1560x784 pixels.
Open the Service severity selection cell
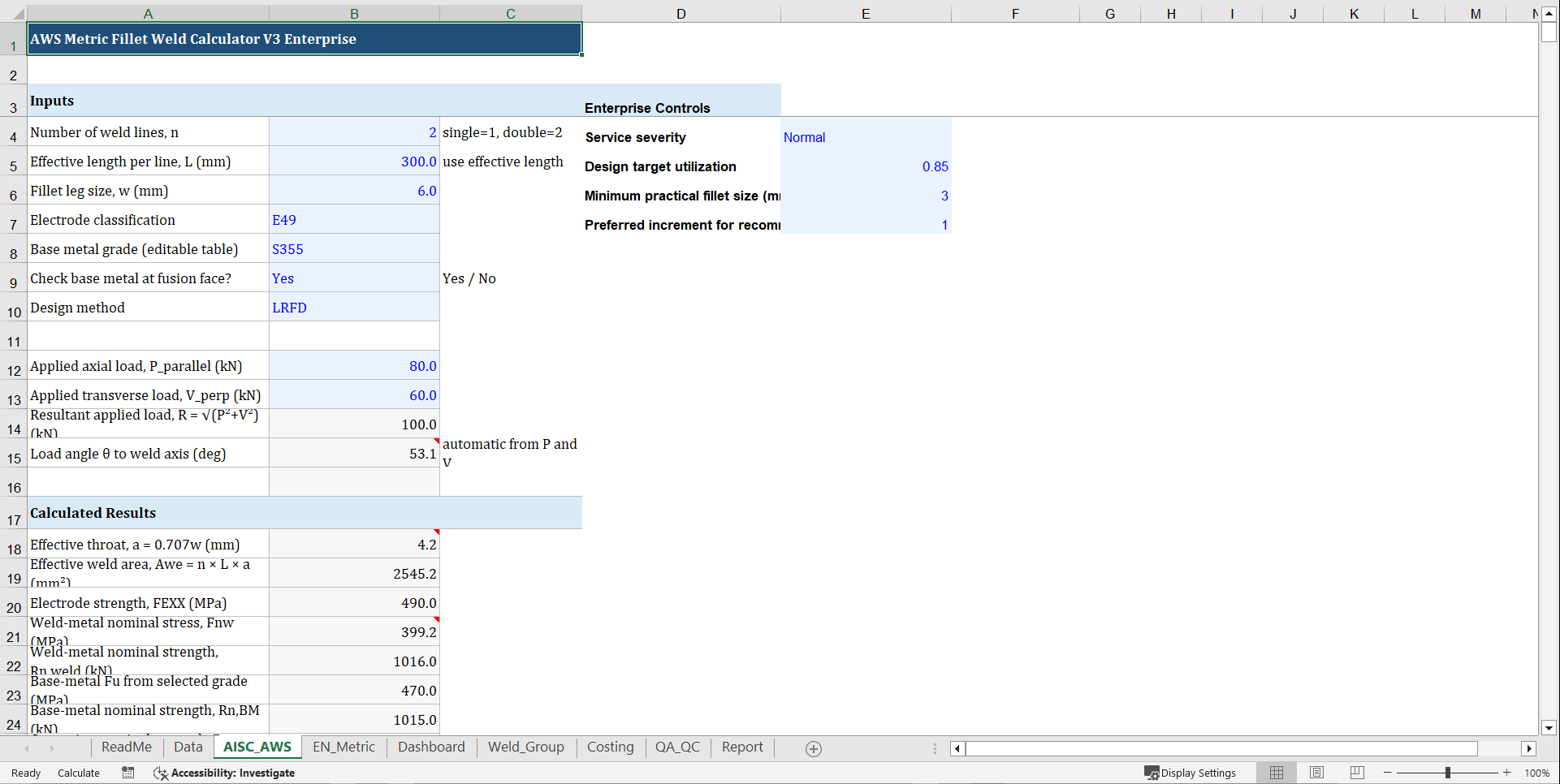866,137
